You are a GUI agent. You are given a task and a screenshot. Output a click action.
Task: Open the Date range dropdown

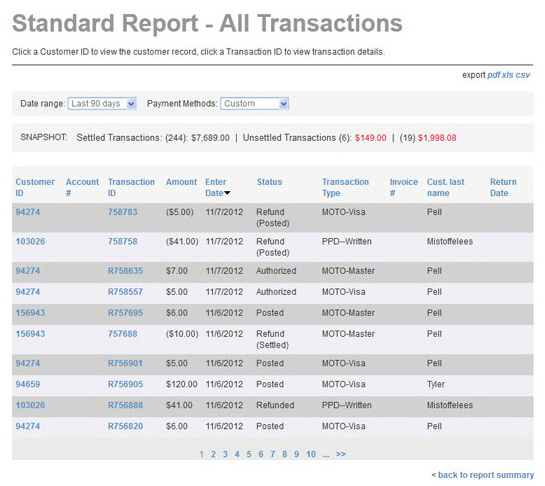[x=102, y=104]
